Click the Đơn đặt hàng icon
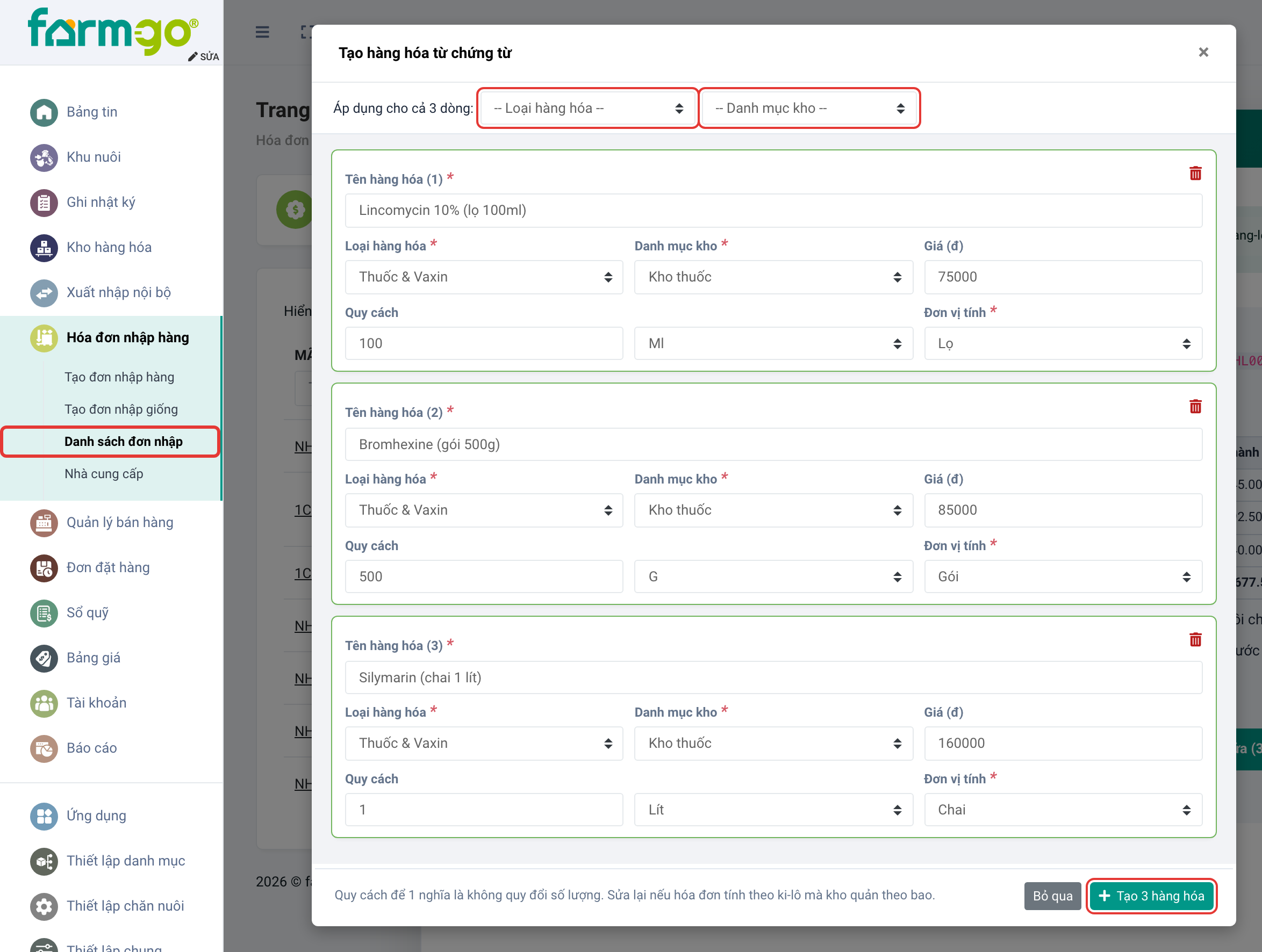Screen dimensions: 1262x952 [x=44, y=567]
